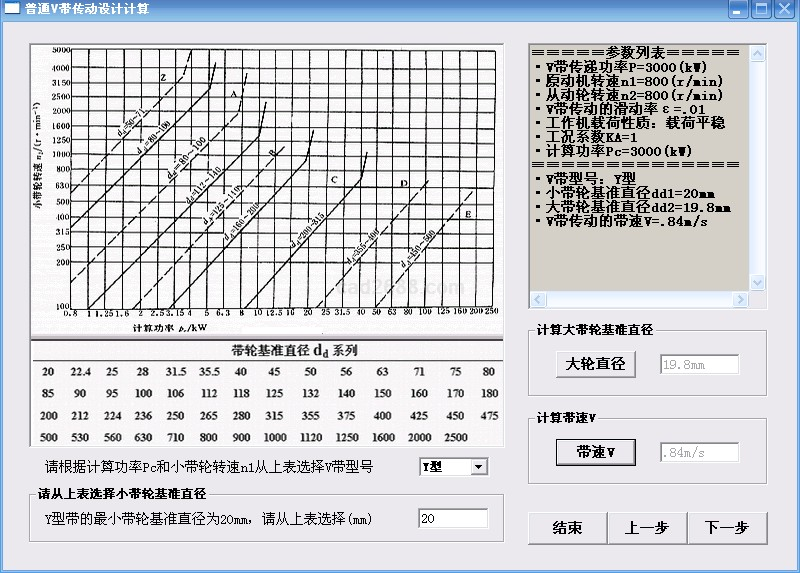The image size is (800, 573).
Task: Click the parameter list left scroll arrow
Action: click(537, 299)
